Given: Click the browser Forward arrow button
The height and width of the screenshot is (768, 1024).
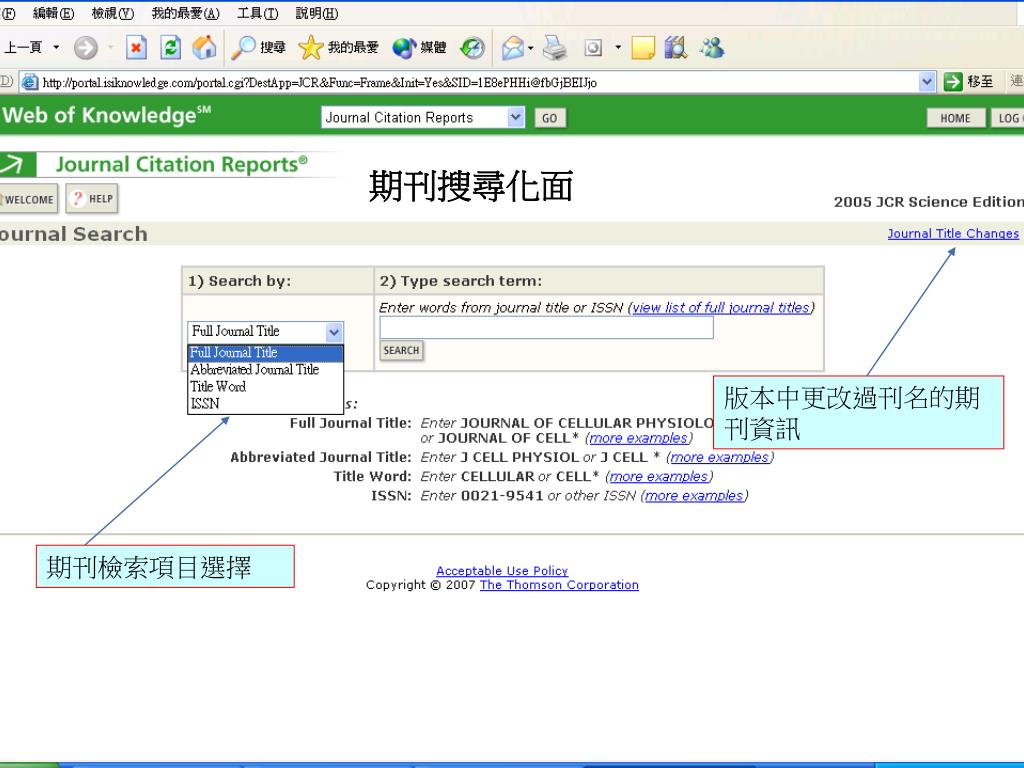Looking at the screenshot, I should click(86, 48).
